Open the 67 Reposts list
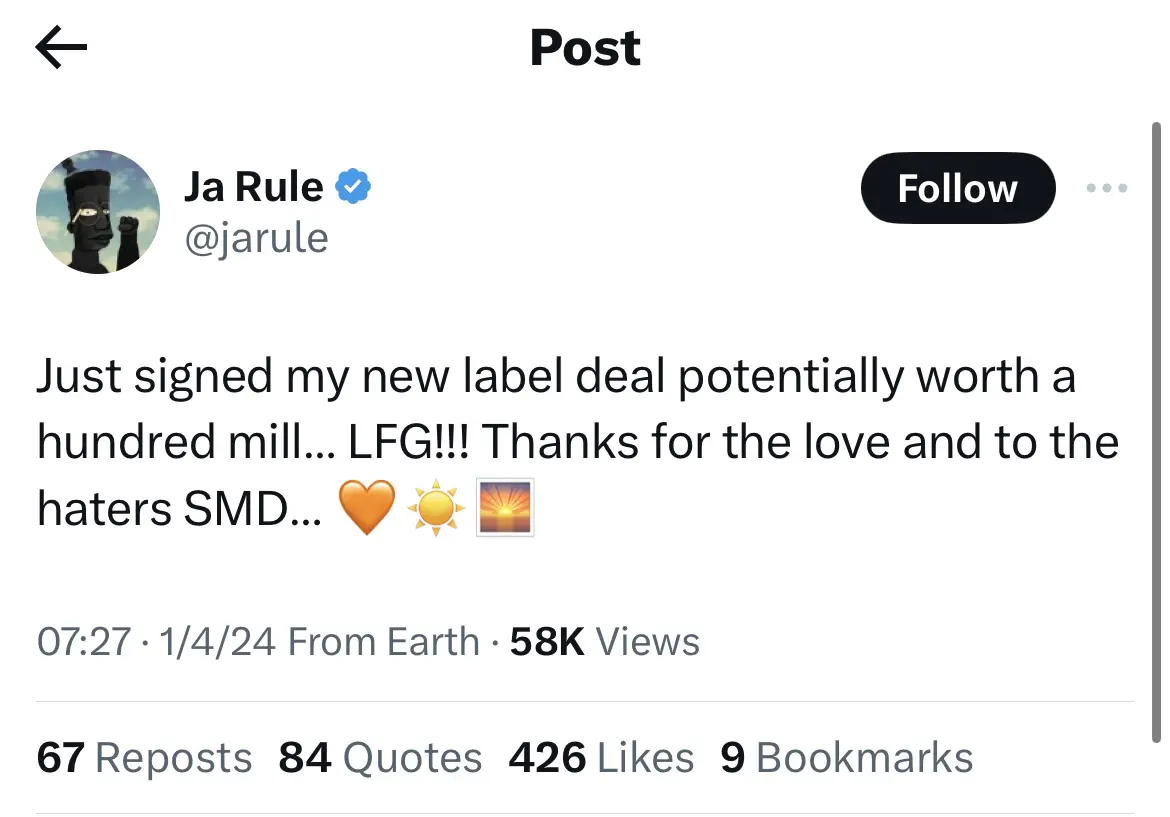This screenshot has height=817, width=1170. coord(144,758)
